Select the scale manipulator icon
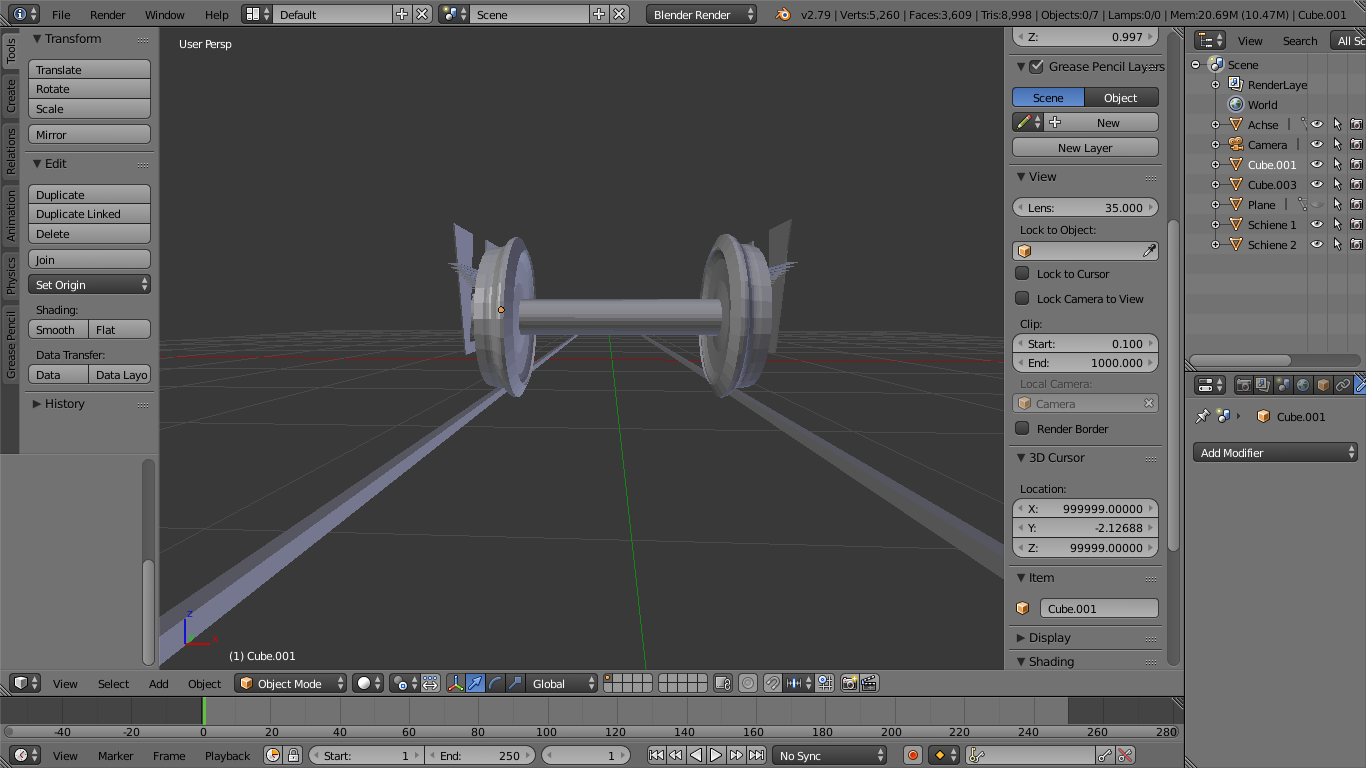The image size is (1366, 768). (x=515, y=684)
